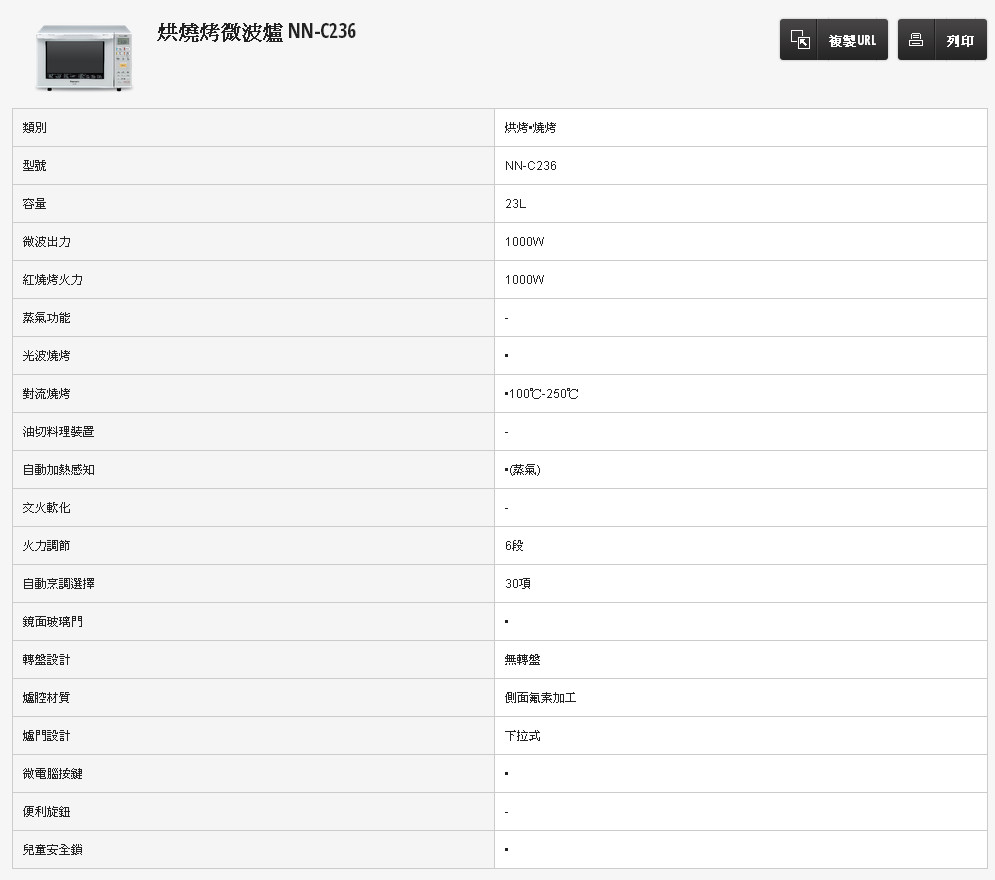Click the title 烘燒烤微波爐 NN-C236

[256, 32]
